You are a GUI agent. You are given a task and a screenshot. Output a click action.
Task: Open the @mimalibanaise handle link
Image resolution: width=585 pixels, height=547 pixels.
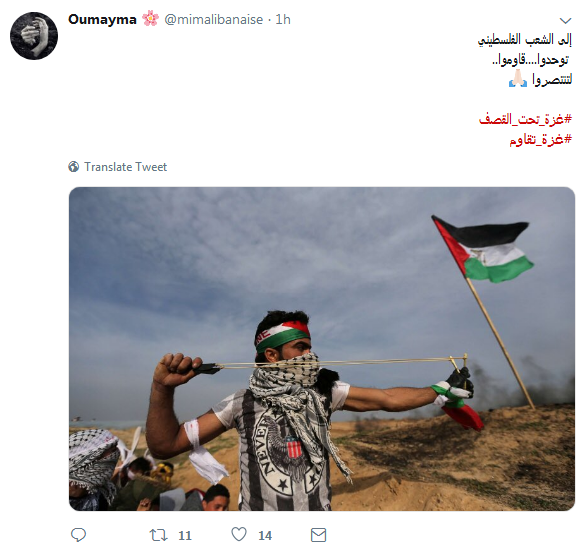coord(213,19)
